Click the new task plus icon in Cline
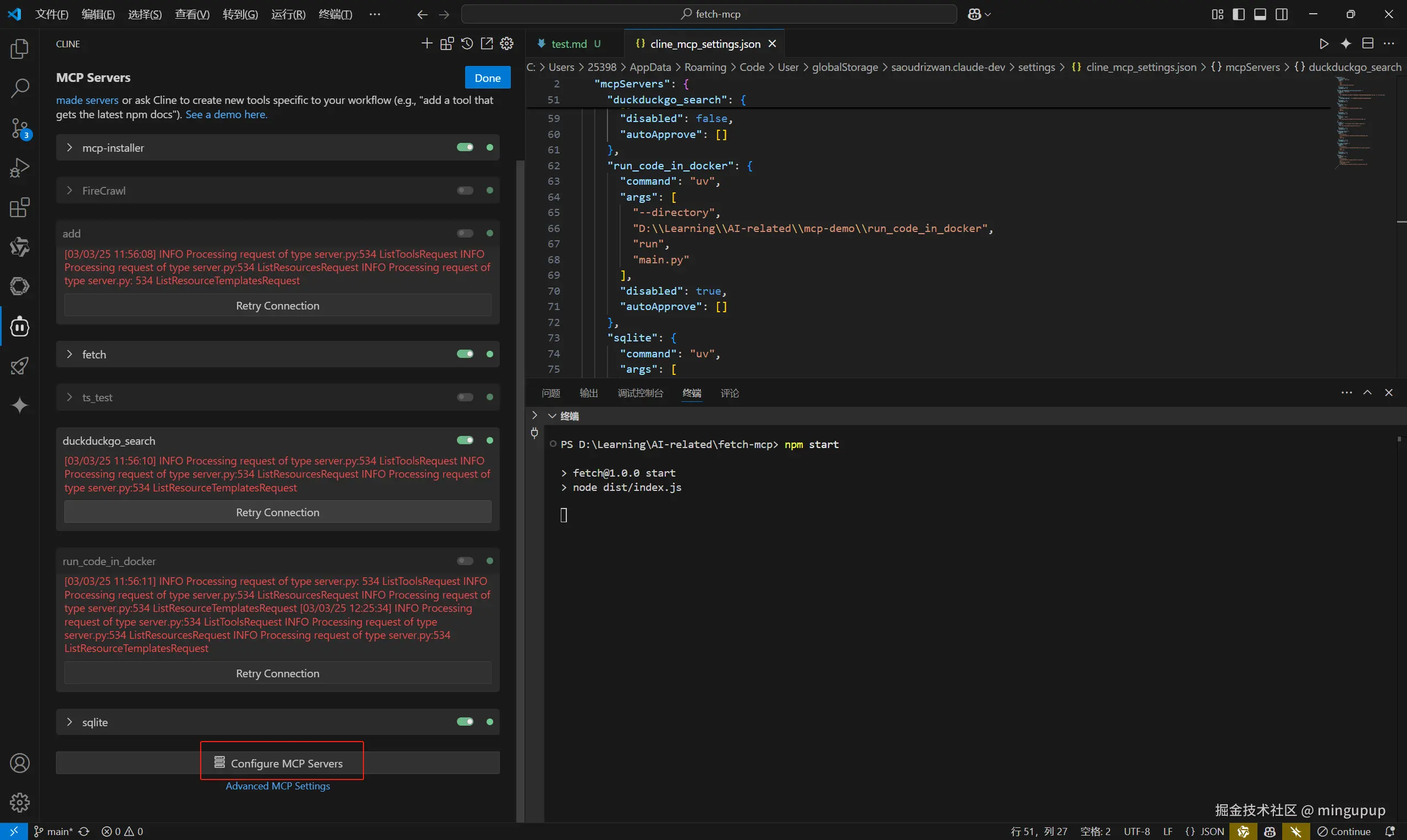Image resolution: width=1407 pixels, height=840 pixels. (x=427, y=43)
